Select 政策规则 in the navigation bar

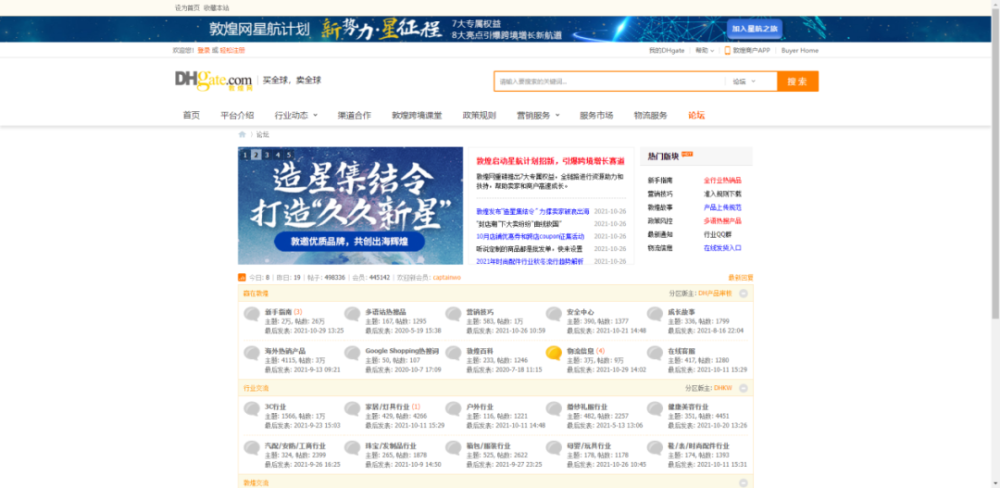[479, 115]
